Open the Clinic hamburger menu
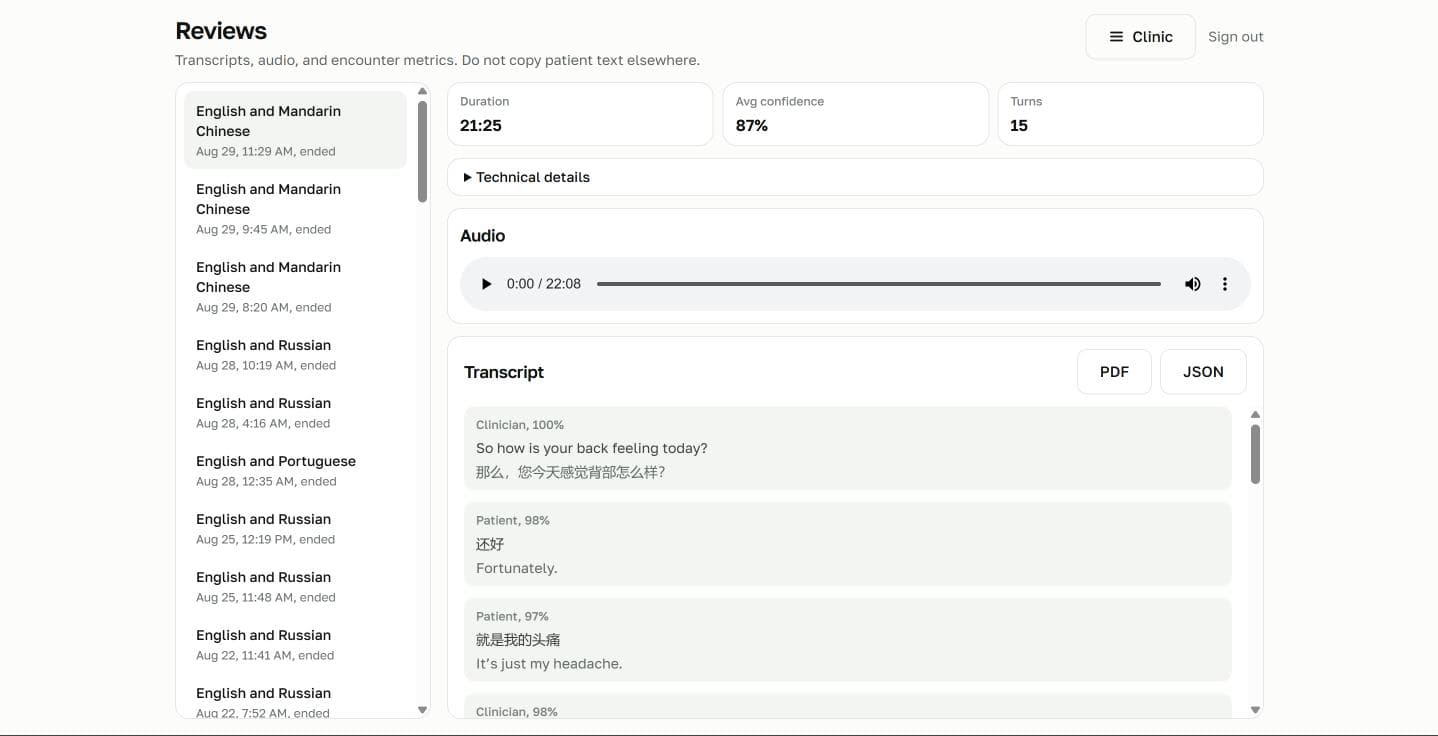Viewport: 1438px width, 736px height. [1140, 37]
